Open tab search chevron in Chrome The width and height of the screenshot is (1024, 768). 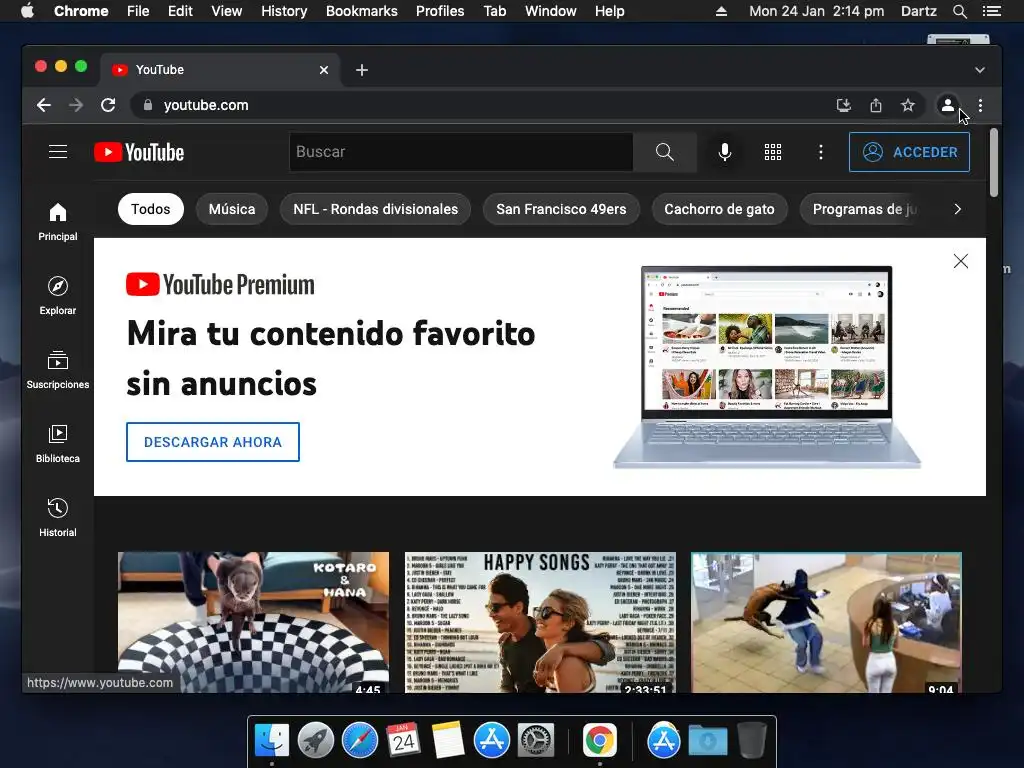click(x=980, y=70)
